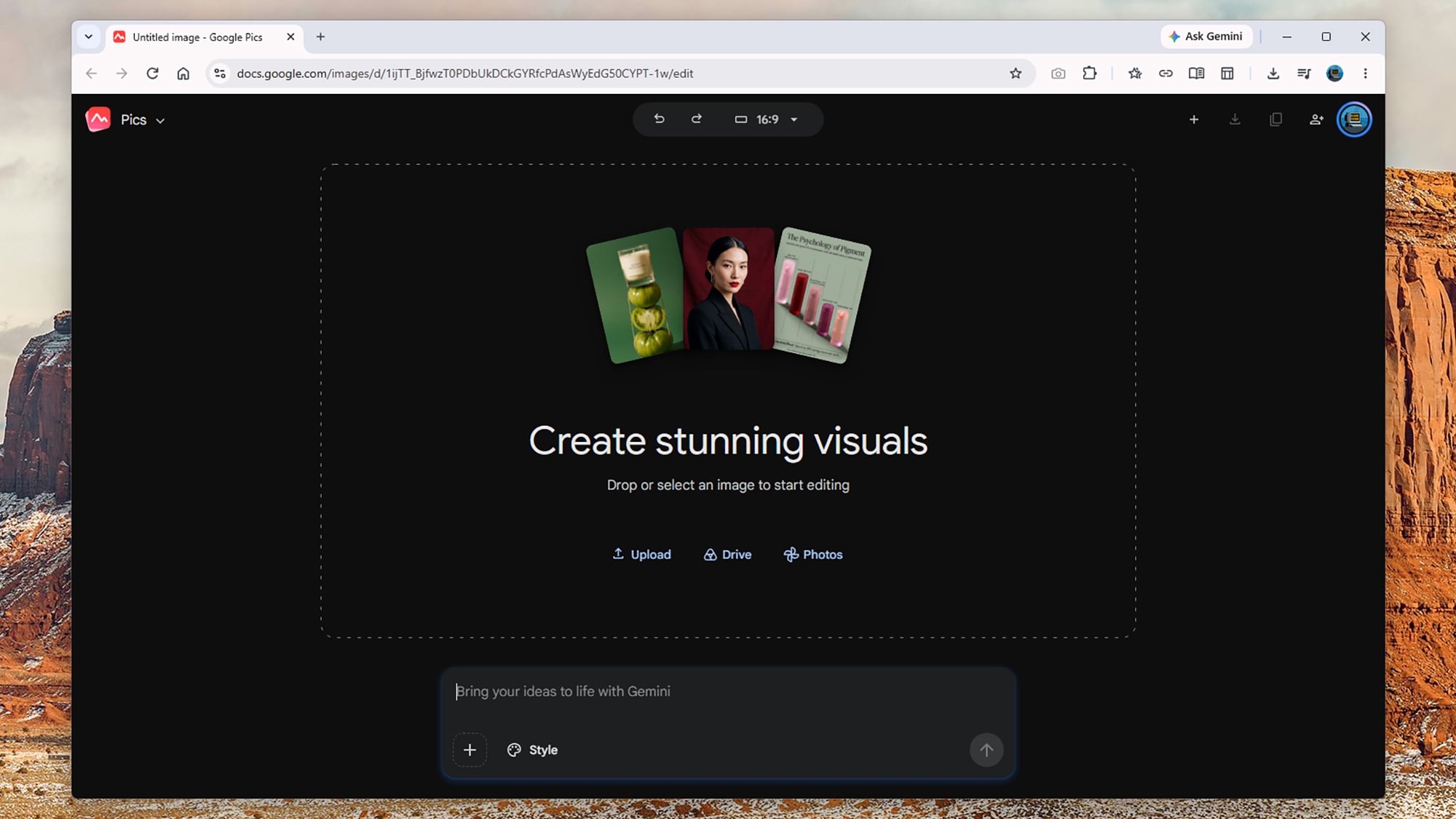1456x819 pixels.
Task: Go forward in browser history
Action: [x=122, y=74]
